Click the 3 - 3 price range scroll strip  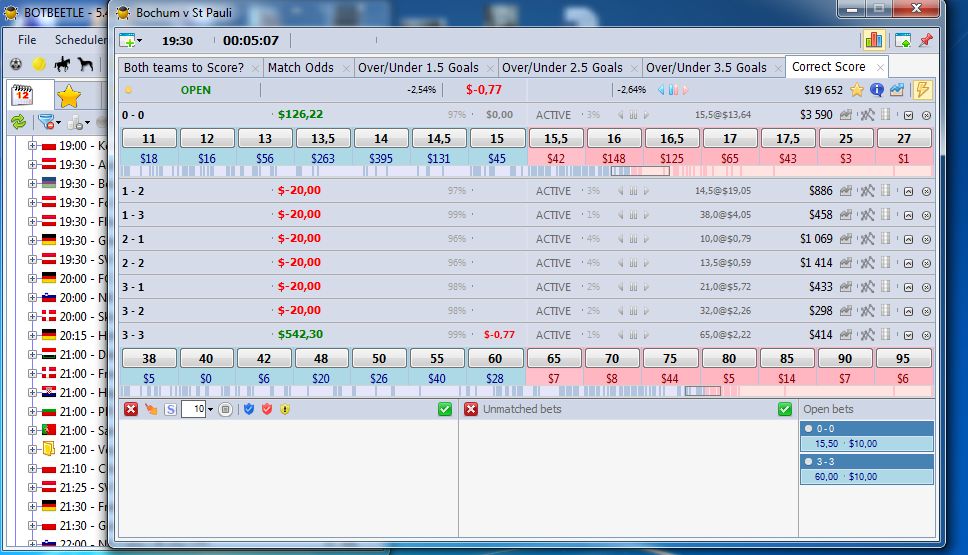pyautogui.click(x=527, y=391)
